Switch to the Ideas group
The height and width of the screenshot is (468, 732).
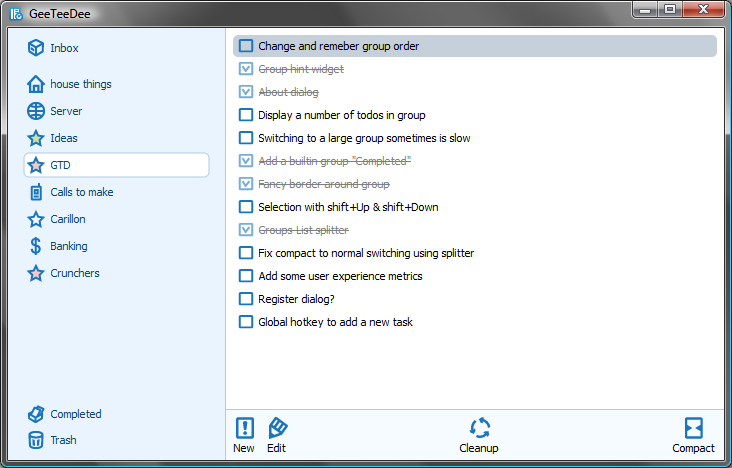pos(64,138)
